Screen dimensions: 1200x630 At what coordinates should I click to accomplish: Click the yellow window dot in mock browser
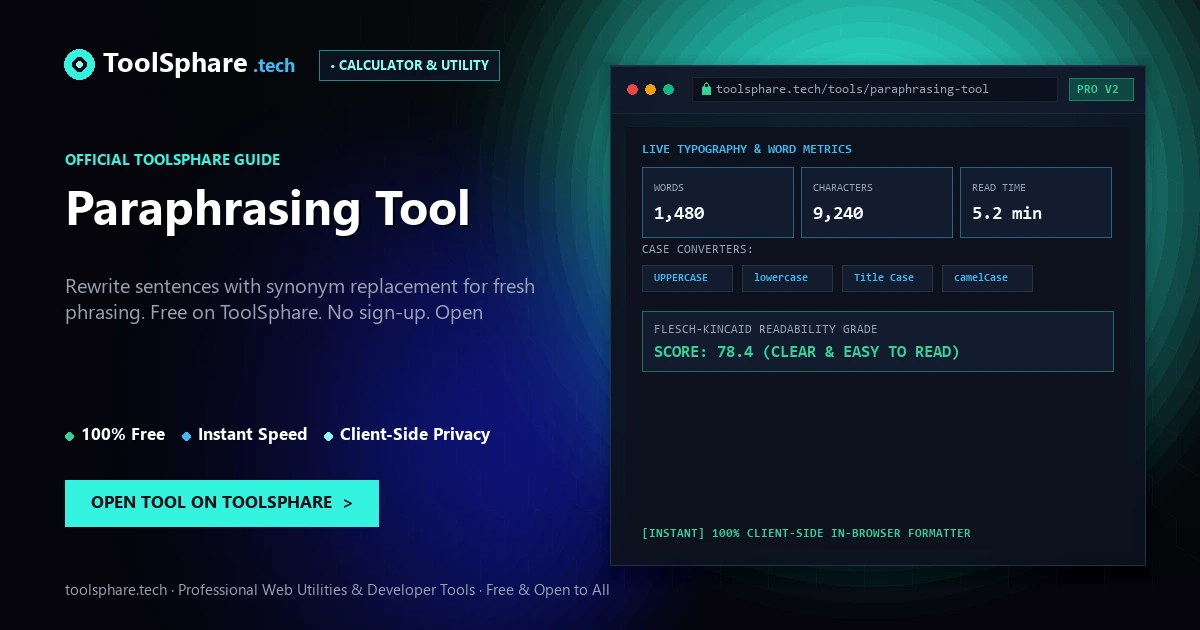click(650, 90)
